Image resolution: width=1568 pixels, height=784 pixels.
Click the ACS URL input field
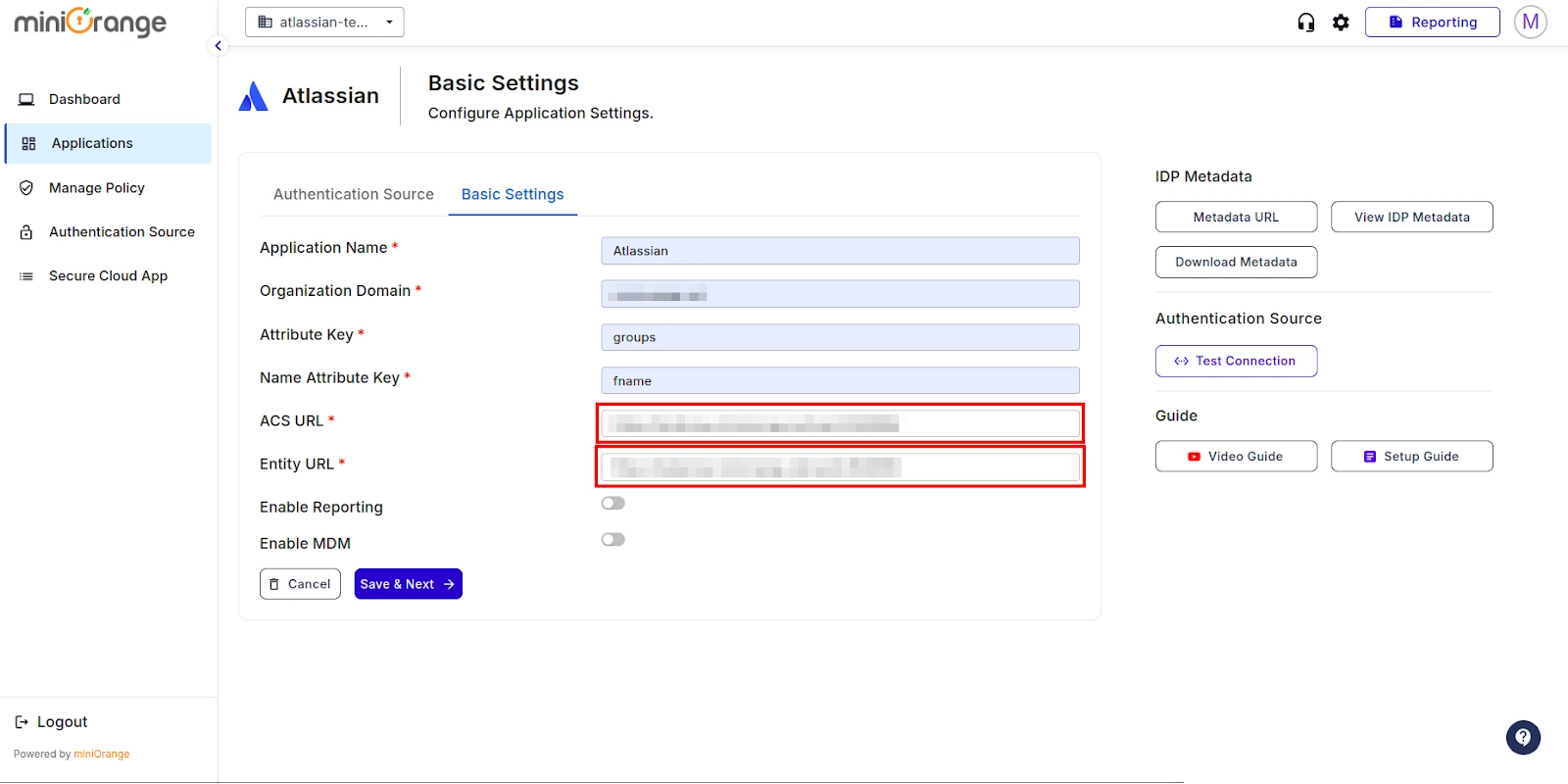coord(840,423)
